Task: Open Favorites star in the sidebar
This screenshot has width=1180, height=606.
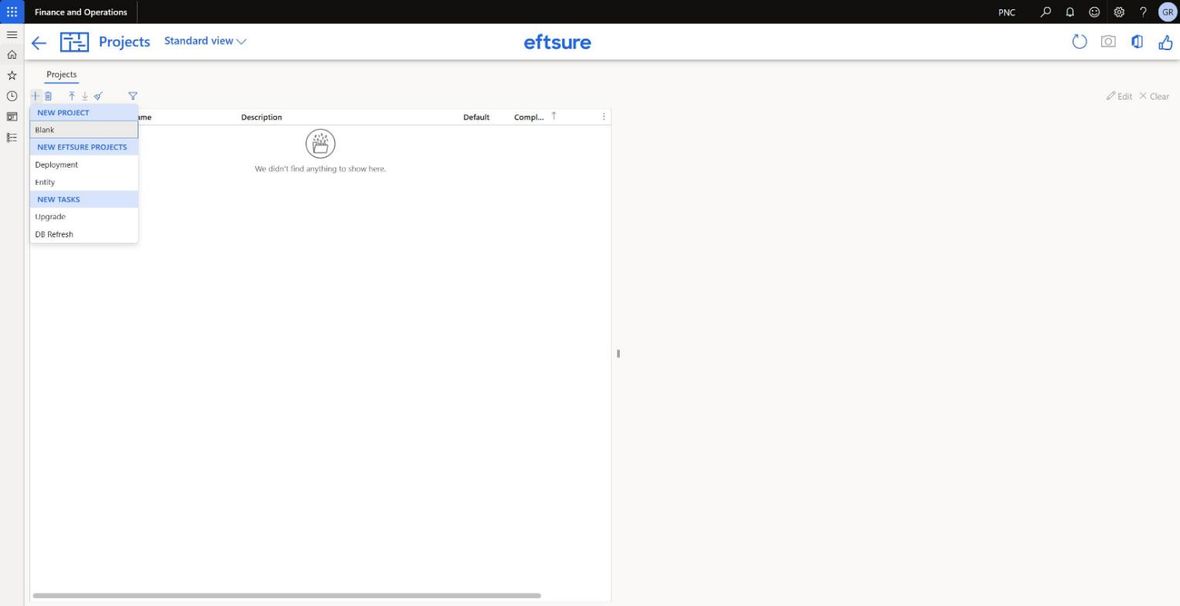Action: (11, 75)
